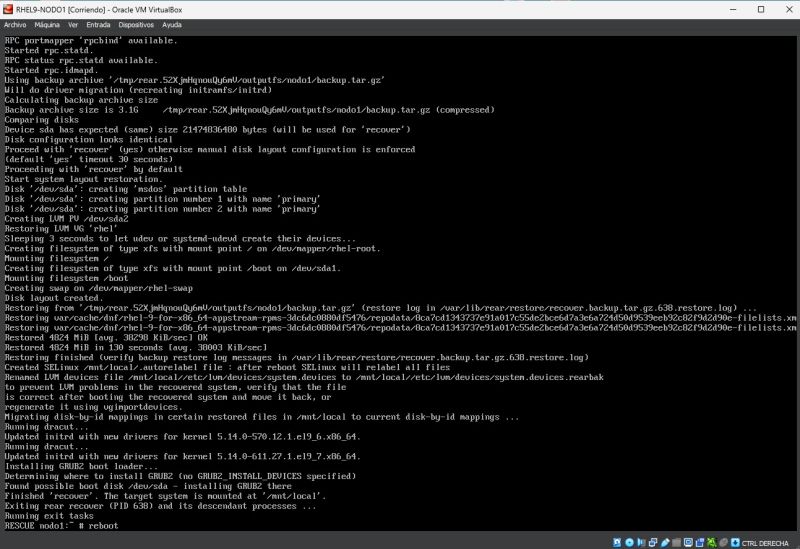Click 'Disk configuration looks identical' line
This screenshot has height=549, width=800.
89,140
